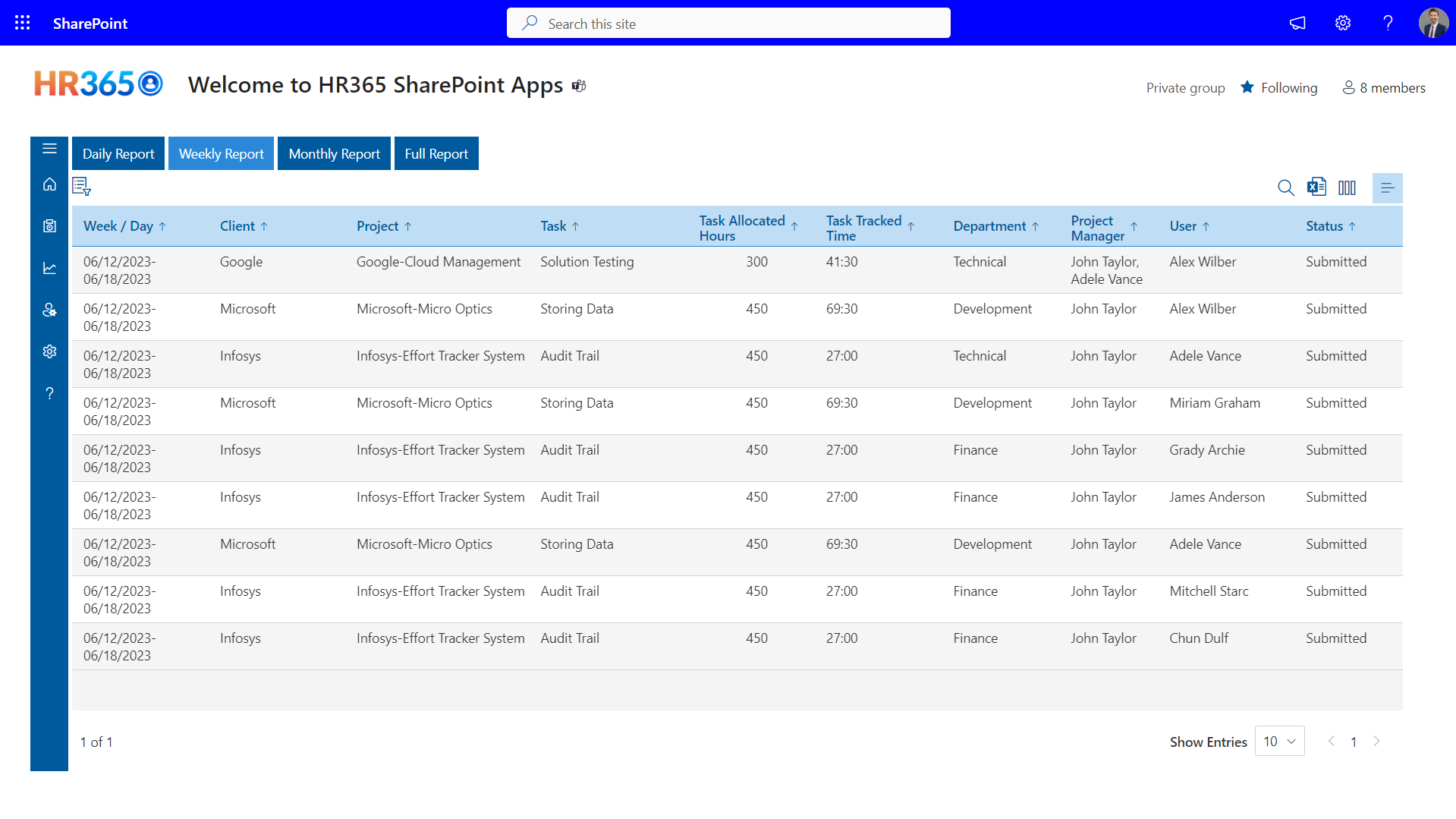
Task: Focus the Search this site box
Action: click(728, 23)
